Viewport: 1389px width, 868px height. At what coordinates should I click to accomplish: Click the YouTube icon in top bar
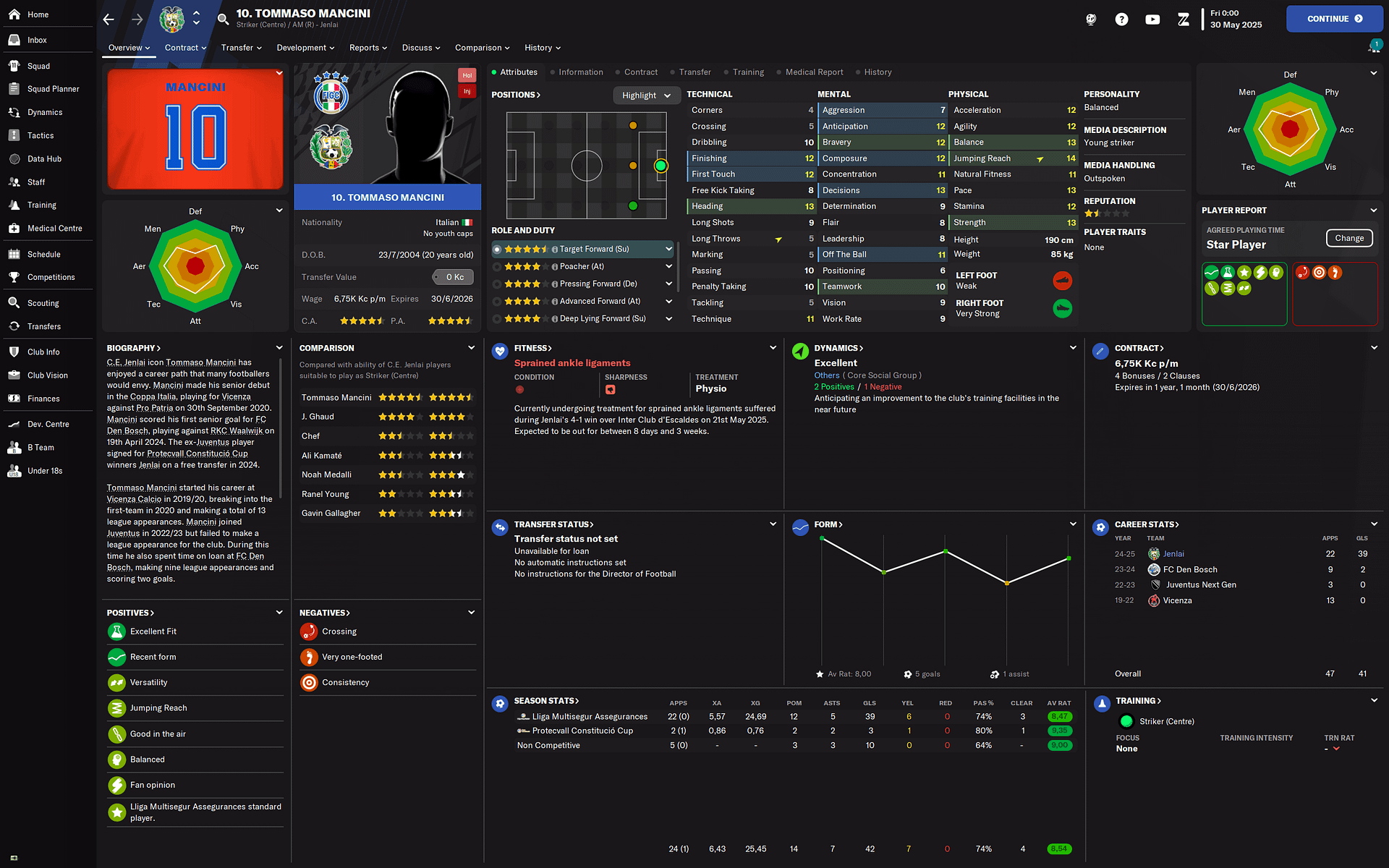coord(1152,20)
